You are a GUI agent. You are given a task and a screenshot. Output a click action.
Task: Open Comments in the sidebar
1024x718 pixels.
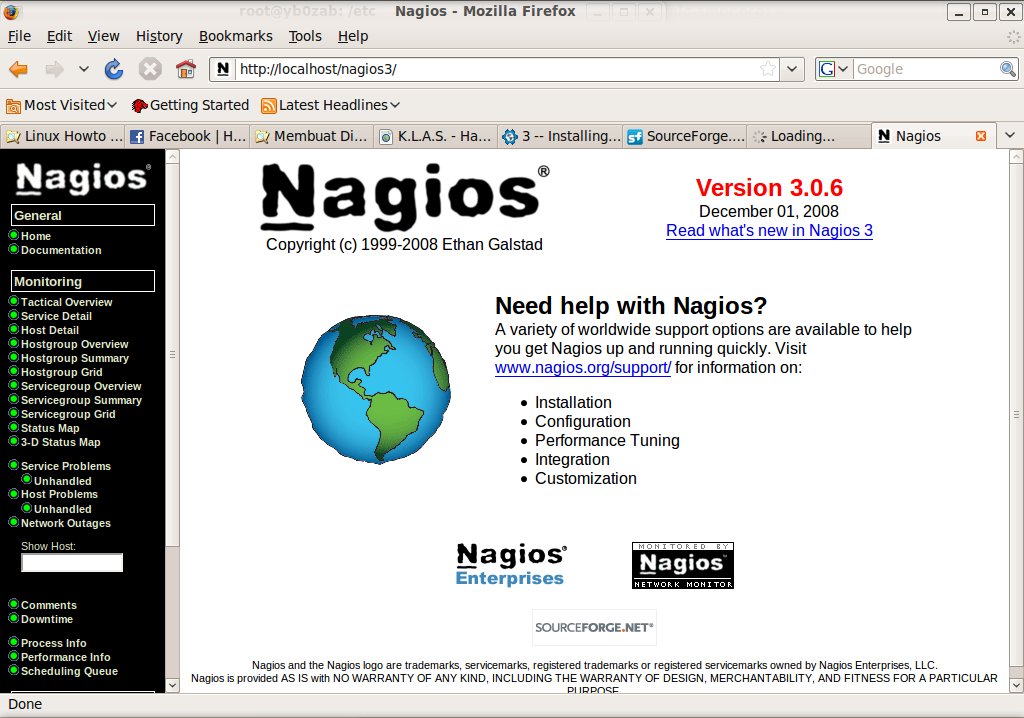pos(48,606)
